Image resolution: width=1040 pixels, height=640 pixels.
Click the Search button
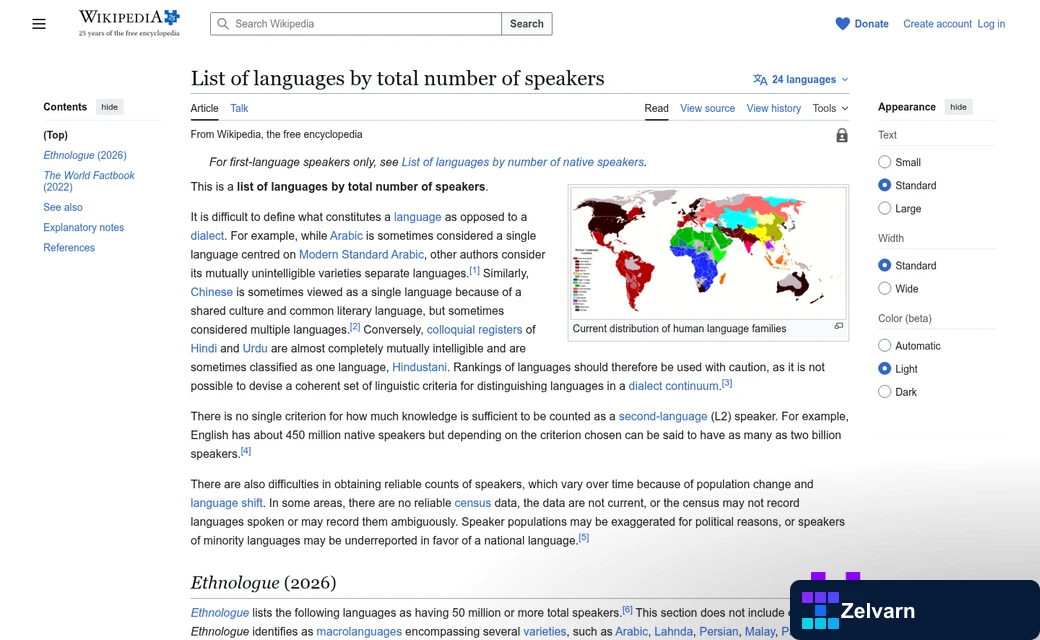pos(527,24)
